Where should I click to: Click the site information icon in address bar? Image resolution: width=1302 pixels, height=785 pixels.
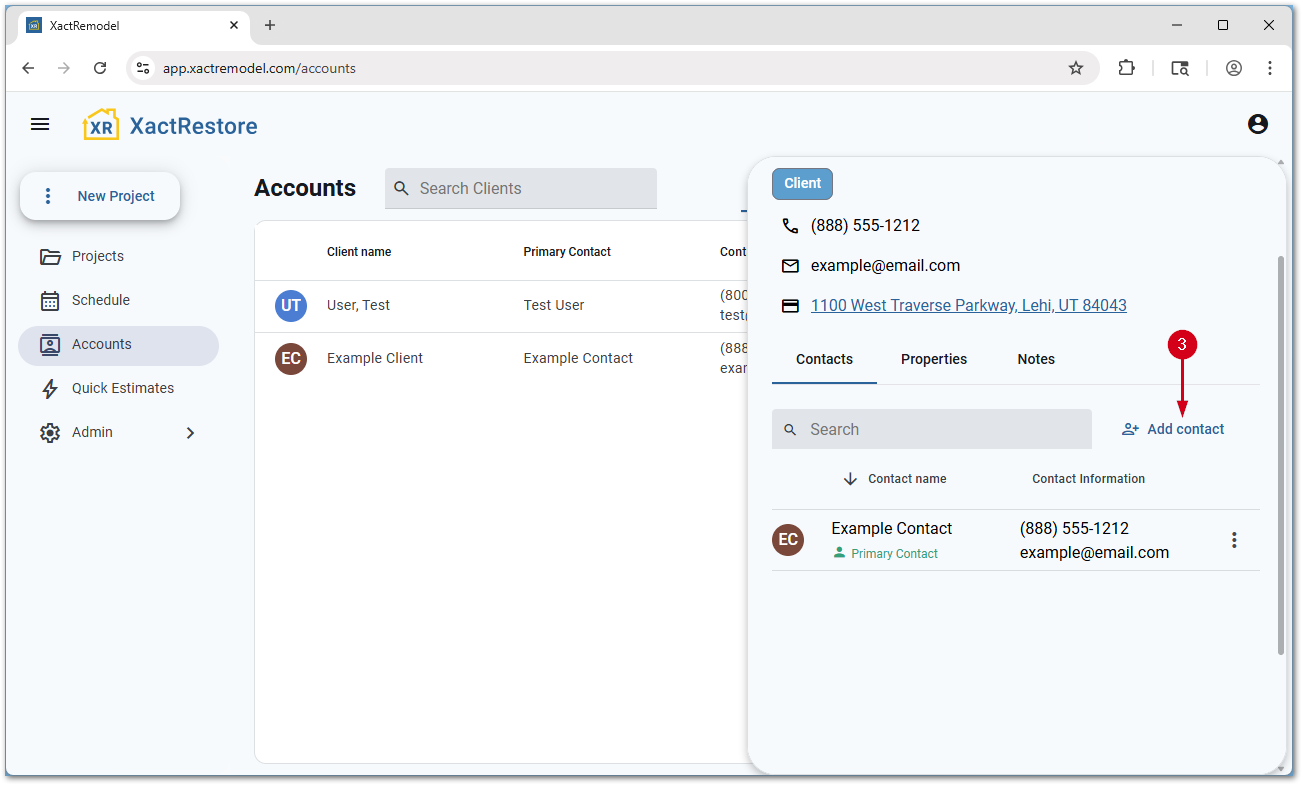coord(143,68)
